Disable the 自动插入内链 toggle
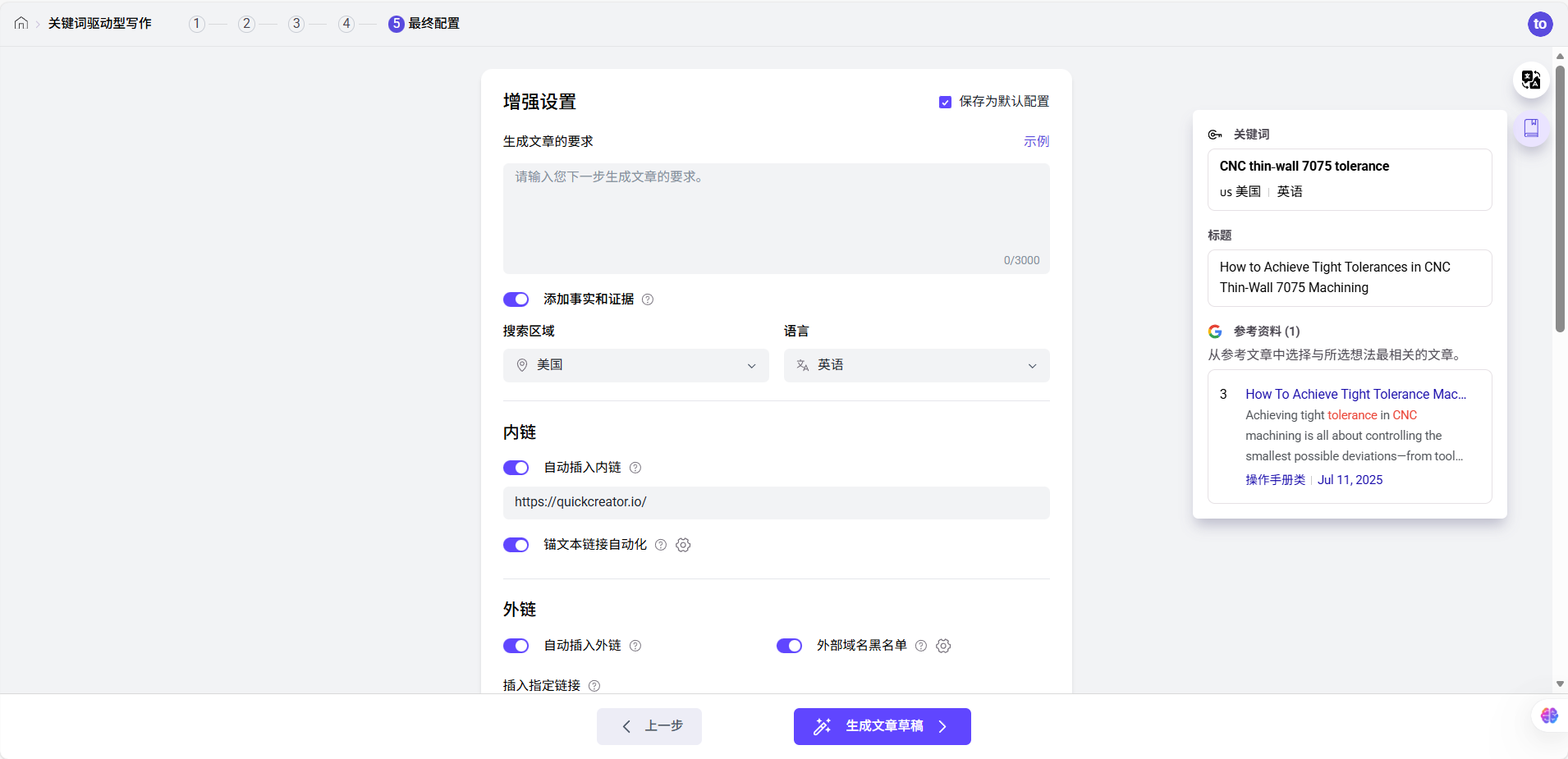Image resolution: width=1568 pixels, height=759 pixels. coord(516,468)
